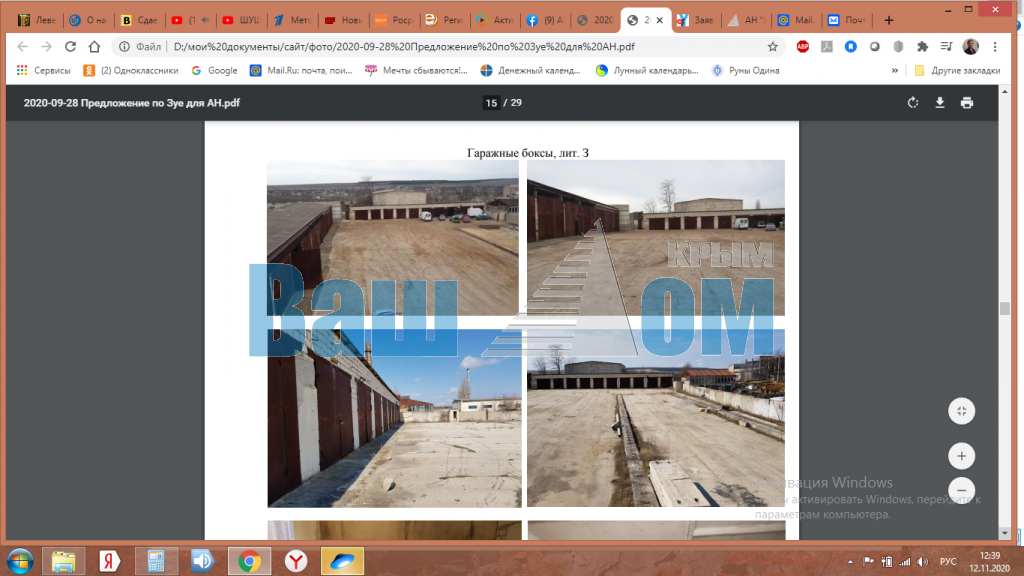Open the Windows Start menu
The width and height of the screenshot is (1024, 576).
pos(20,561)
